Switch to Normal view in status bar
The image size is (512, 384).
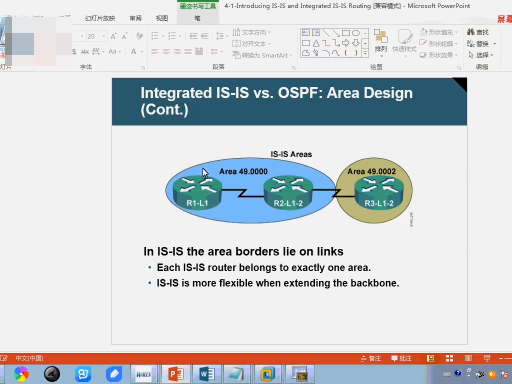430,358
